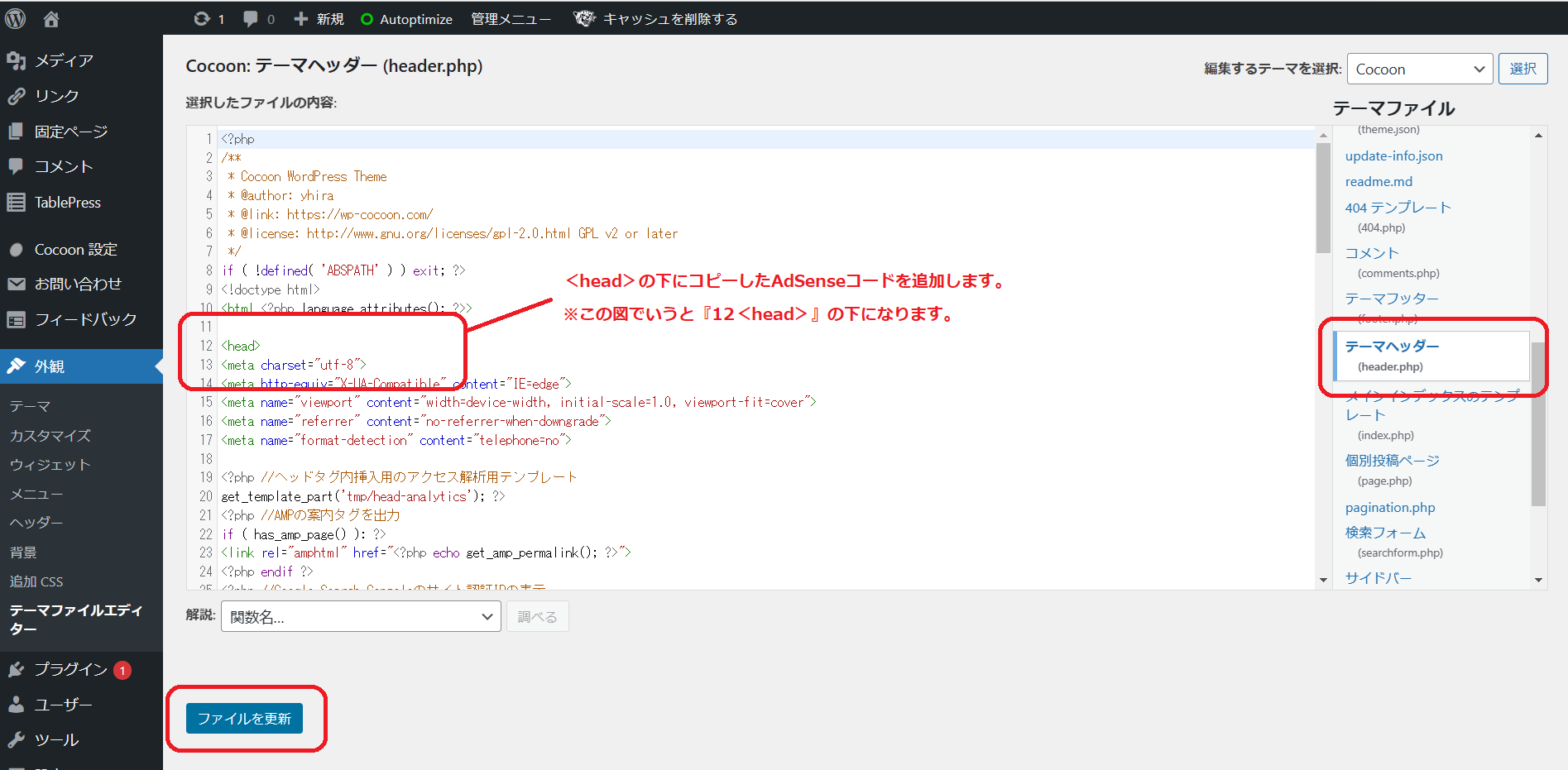Place cursor on code line 12 <head>
The height and width of the screenshot is (770, 1568).
point(241,346)
